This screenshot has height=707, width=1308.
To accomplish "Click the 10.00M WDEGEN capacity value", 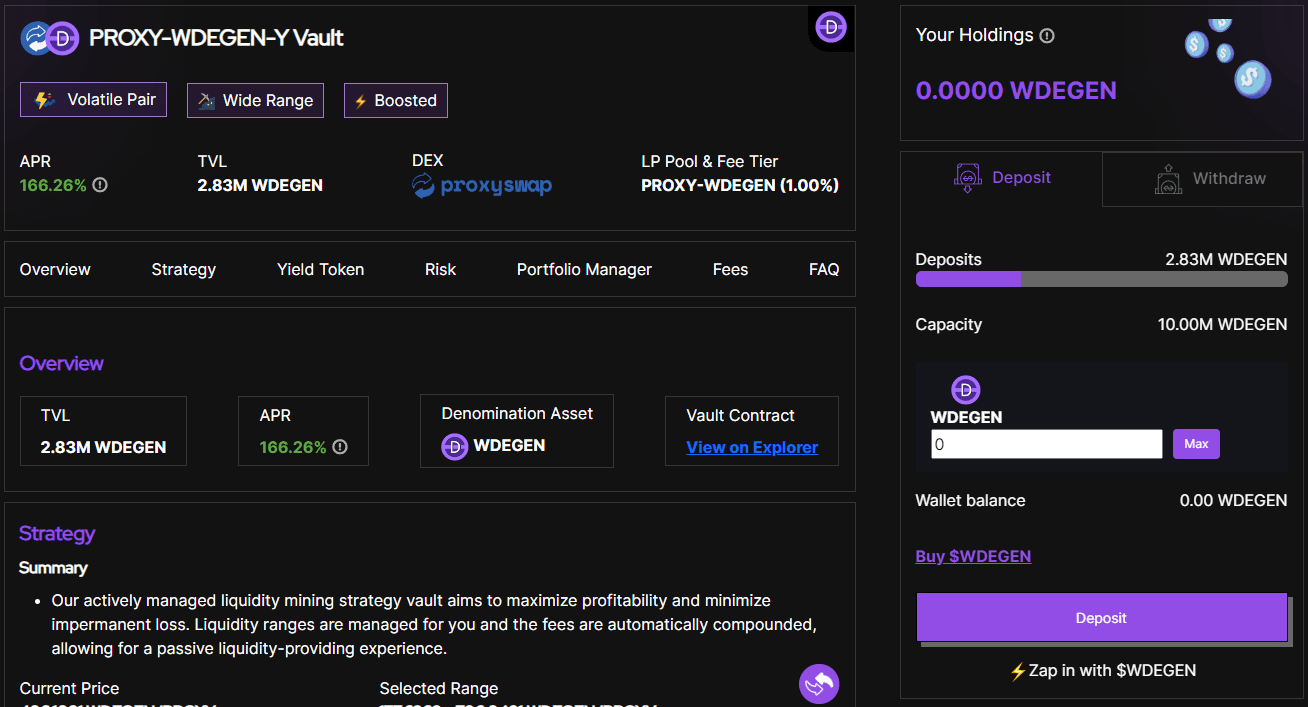I will pyautogui.click(x=1222, y=325).
